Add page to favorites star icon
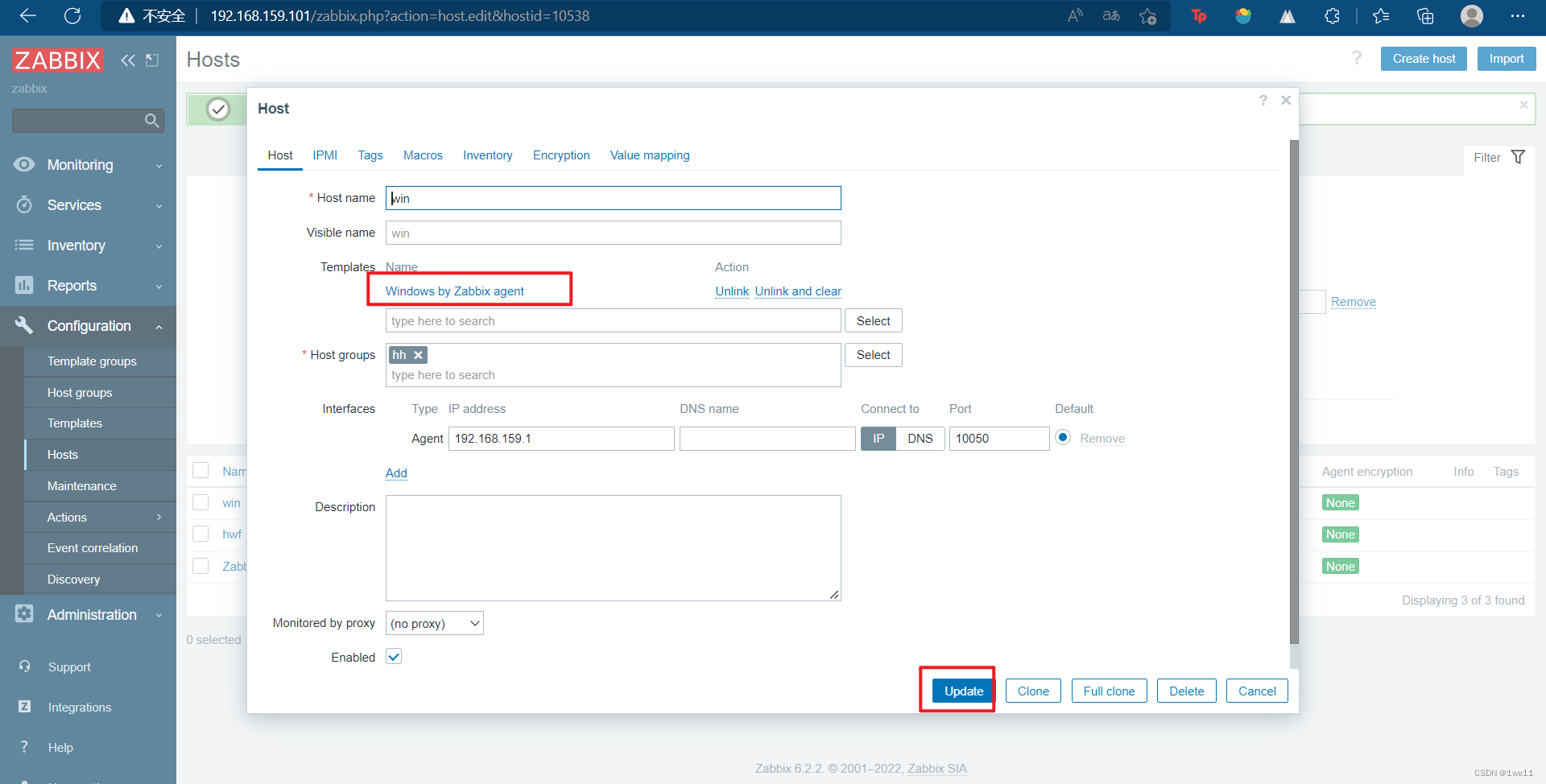Screen dimensions: 1546x784 click(1148, 16)
